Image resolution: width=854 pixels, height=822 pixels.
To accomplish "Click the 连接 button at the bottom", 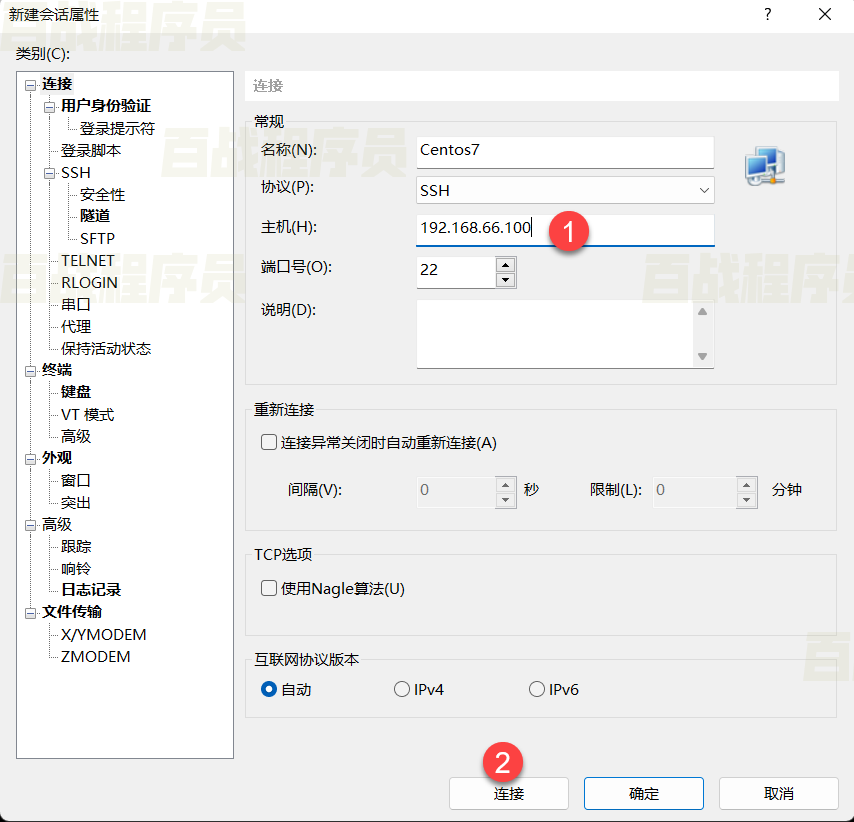I will [509, 793].
